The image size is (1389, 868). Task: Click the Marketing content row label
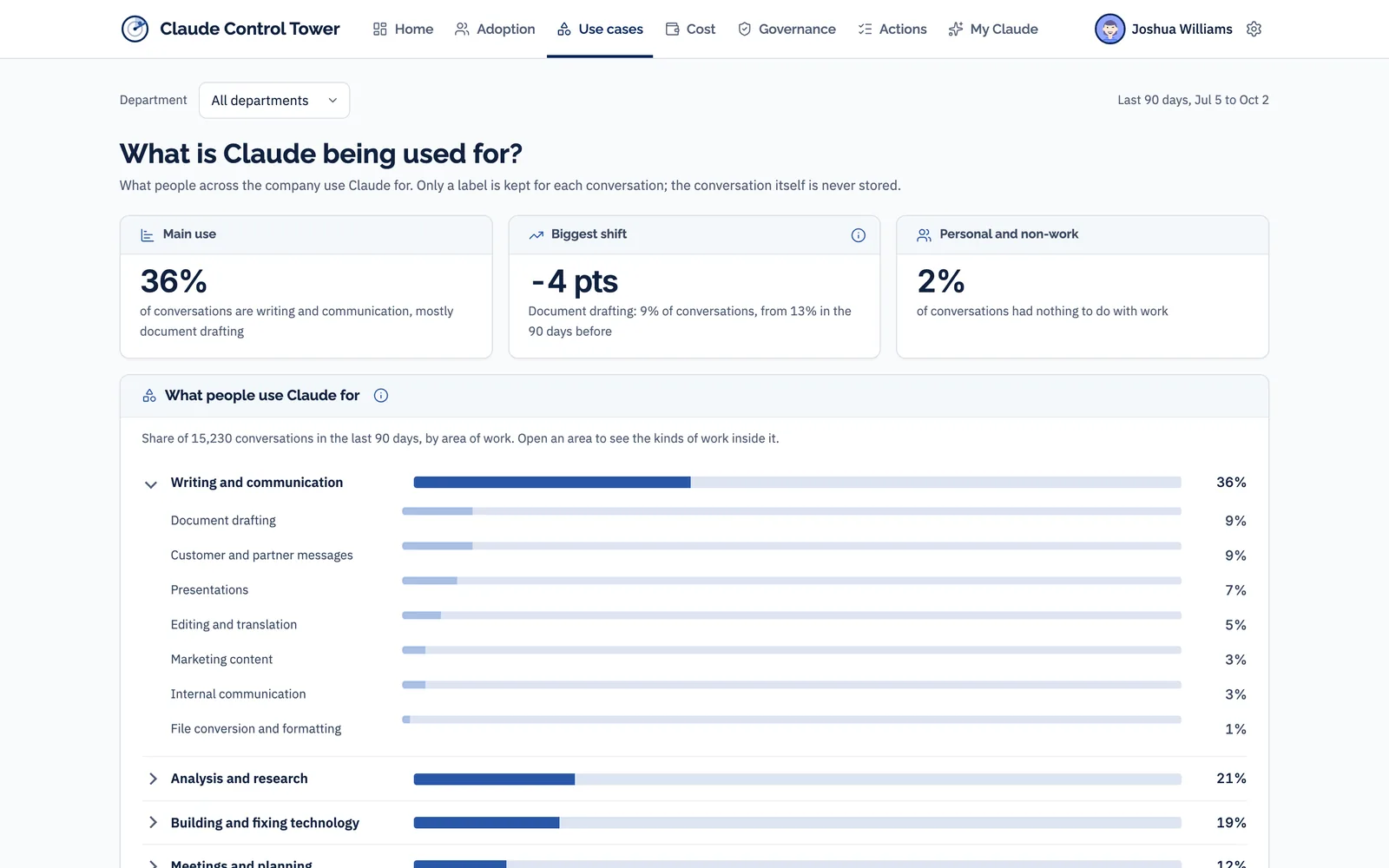coord(221,660)
